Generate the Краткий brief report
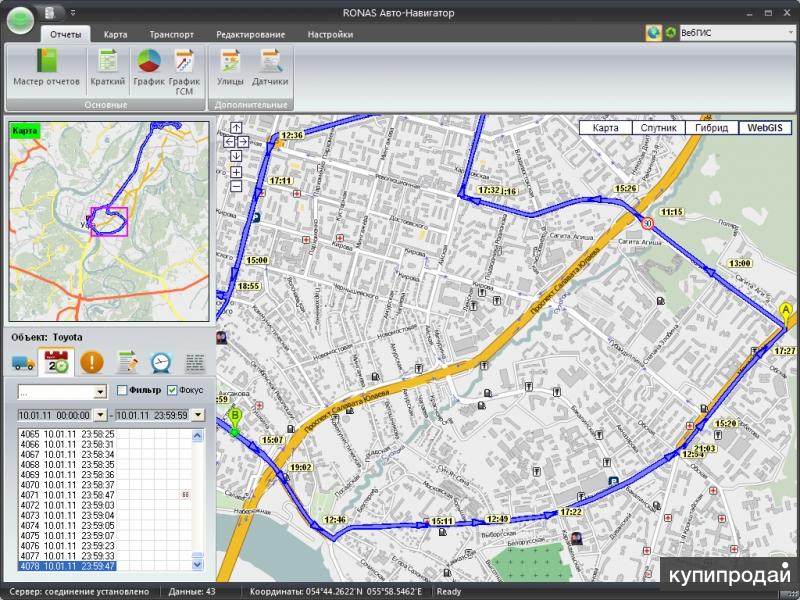The width and height of the screenshot is (800, 600). coord(108,67)
